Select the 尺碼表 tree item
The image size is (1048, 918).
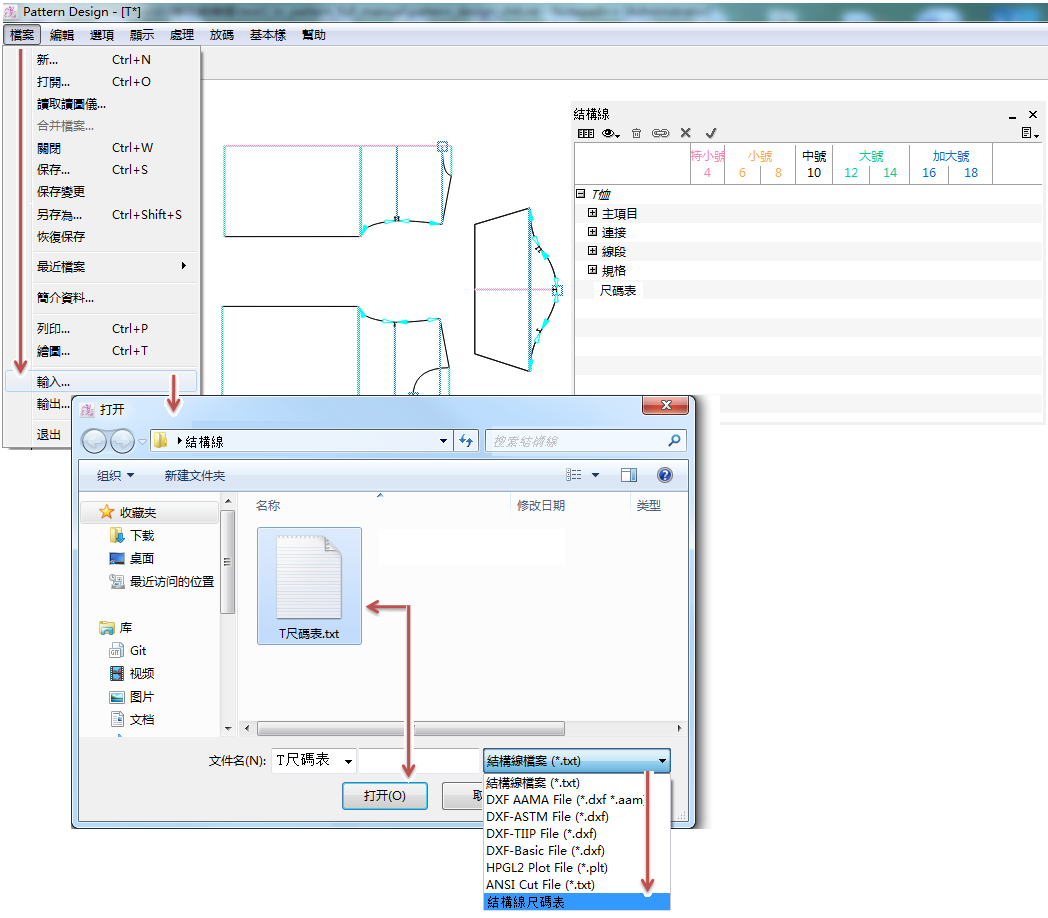[618, 291]
